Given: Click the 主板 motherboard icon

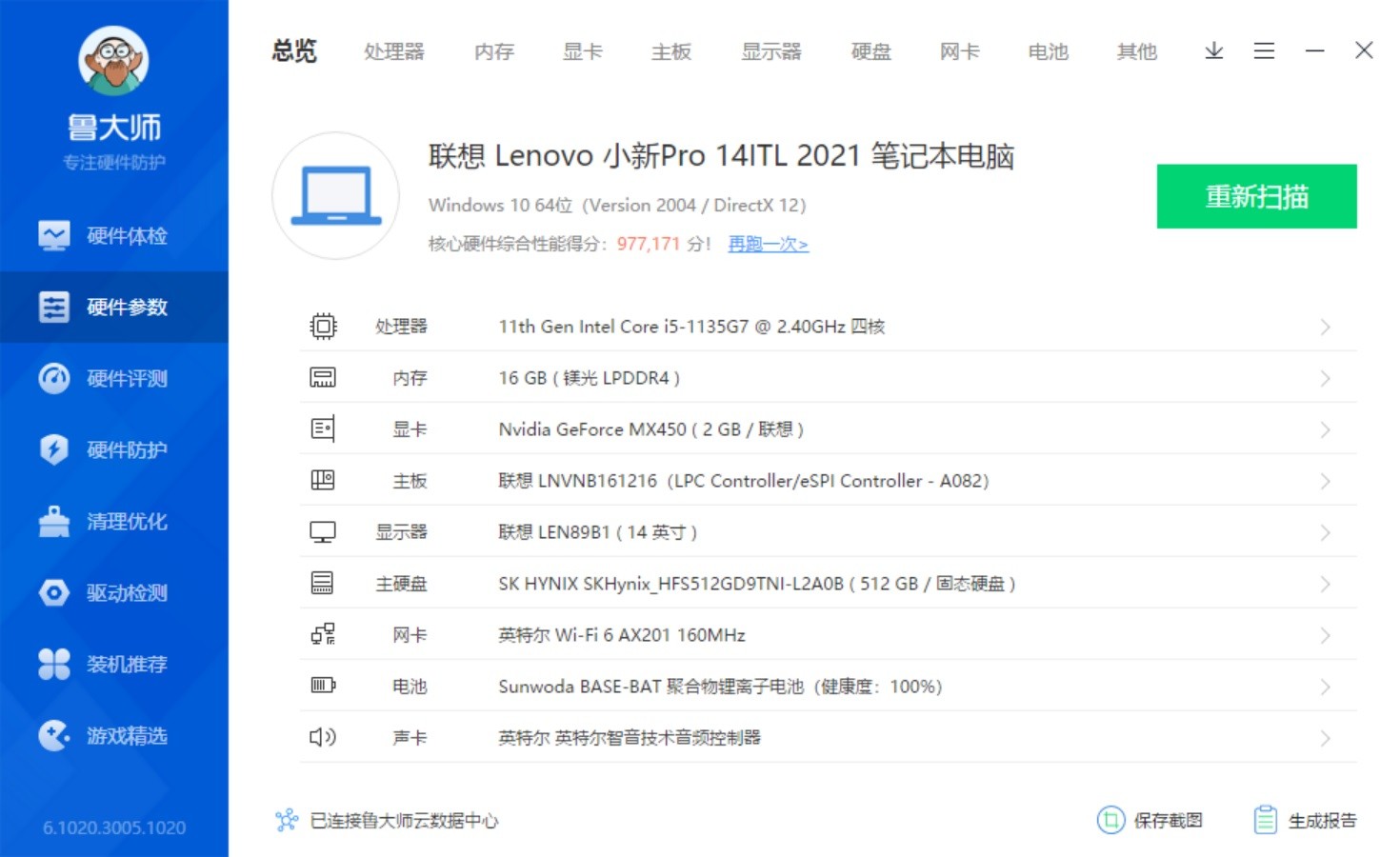Looking at the screenshot, I should point(323,481).
